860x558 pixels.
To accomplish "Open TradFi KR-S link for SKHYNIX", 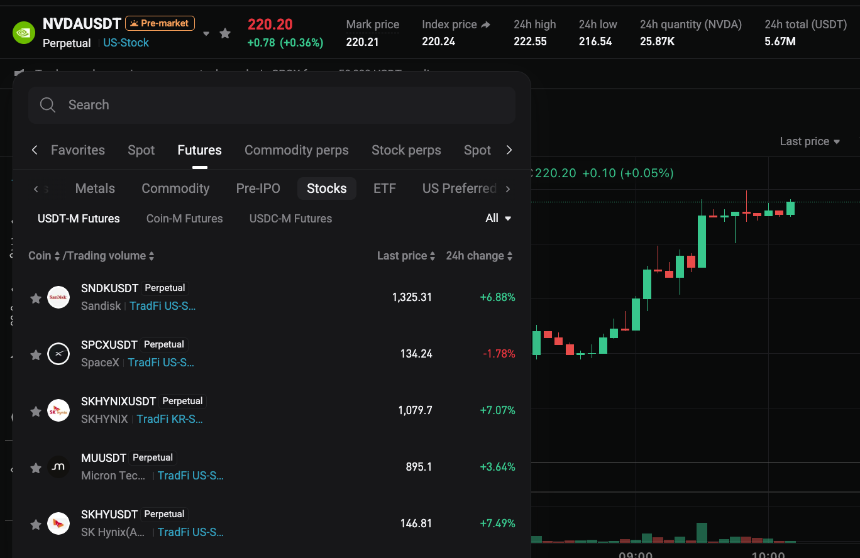I will coord(169,419).
